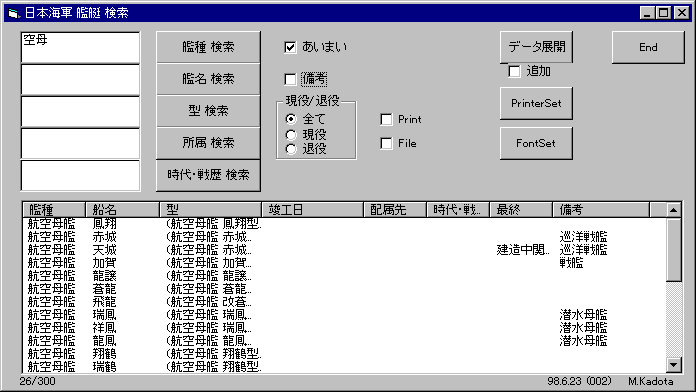
Task: Select the 鳳翔 row in the list
Action: [x=344, y=224]
